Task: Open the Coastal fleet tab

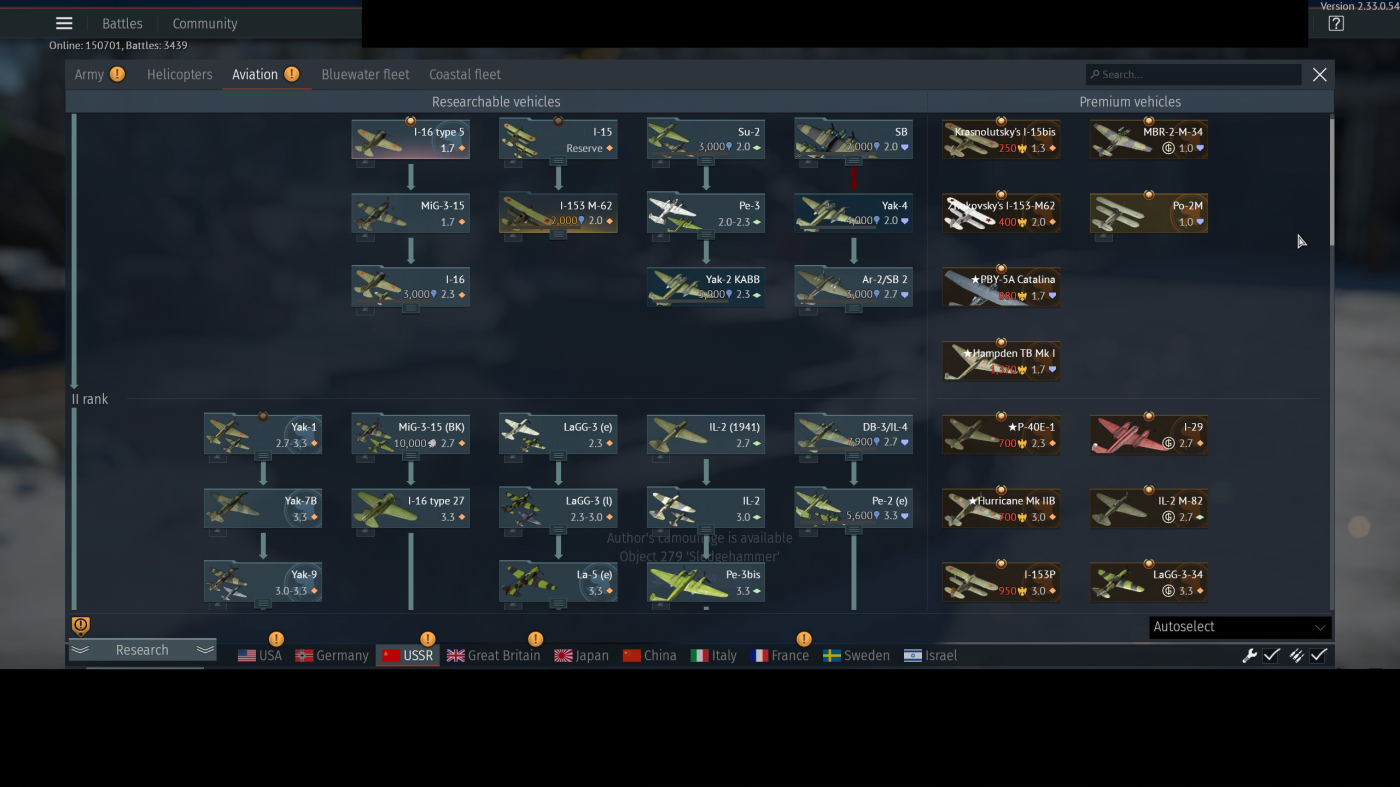Action: [465, 74]
